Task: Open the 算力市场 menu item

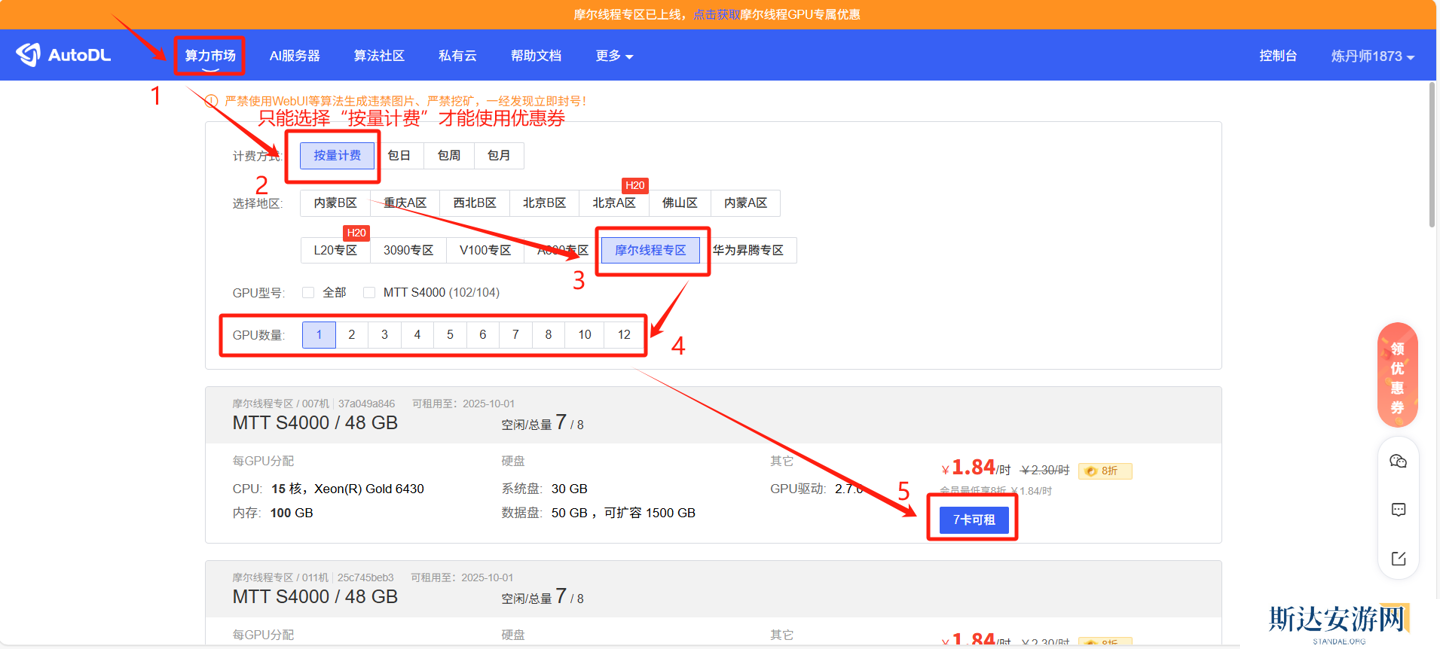Action: point(210,56)
